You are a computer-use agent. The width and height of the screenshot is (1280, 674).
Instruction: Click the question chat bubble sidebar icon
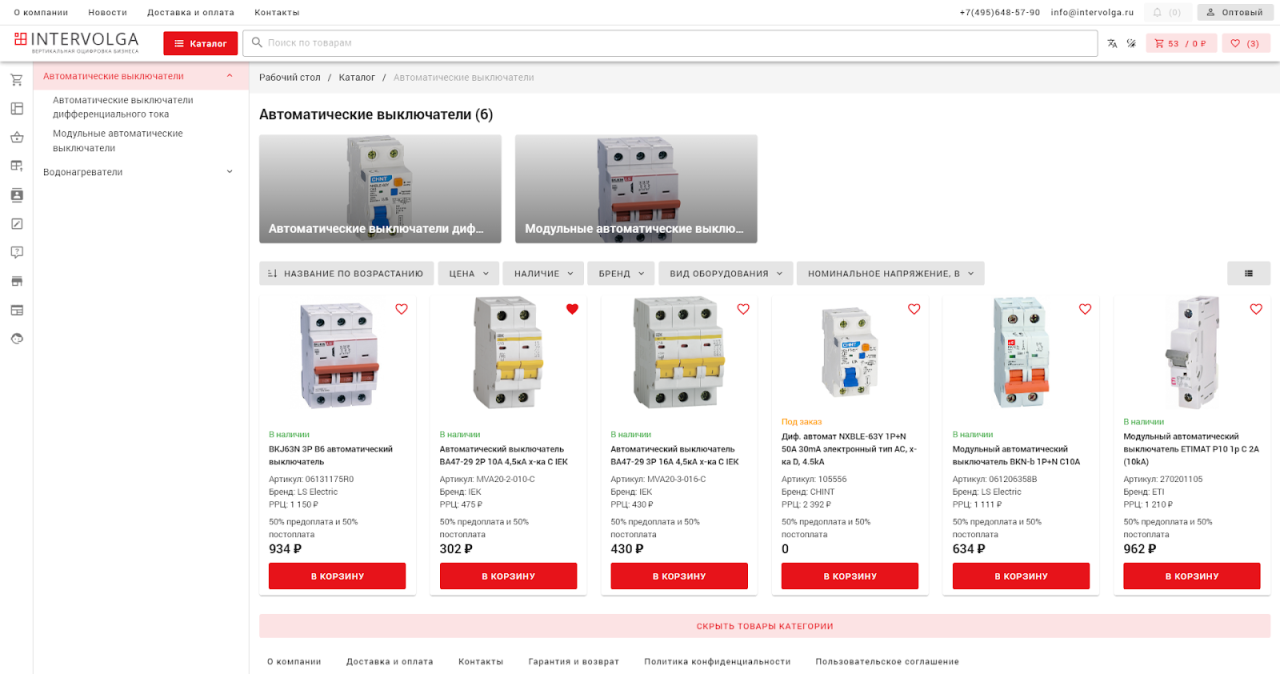coord(17,252)
